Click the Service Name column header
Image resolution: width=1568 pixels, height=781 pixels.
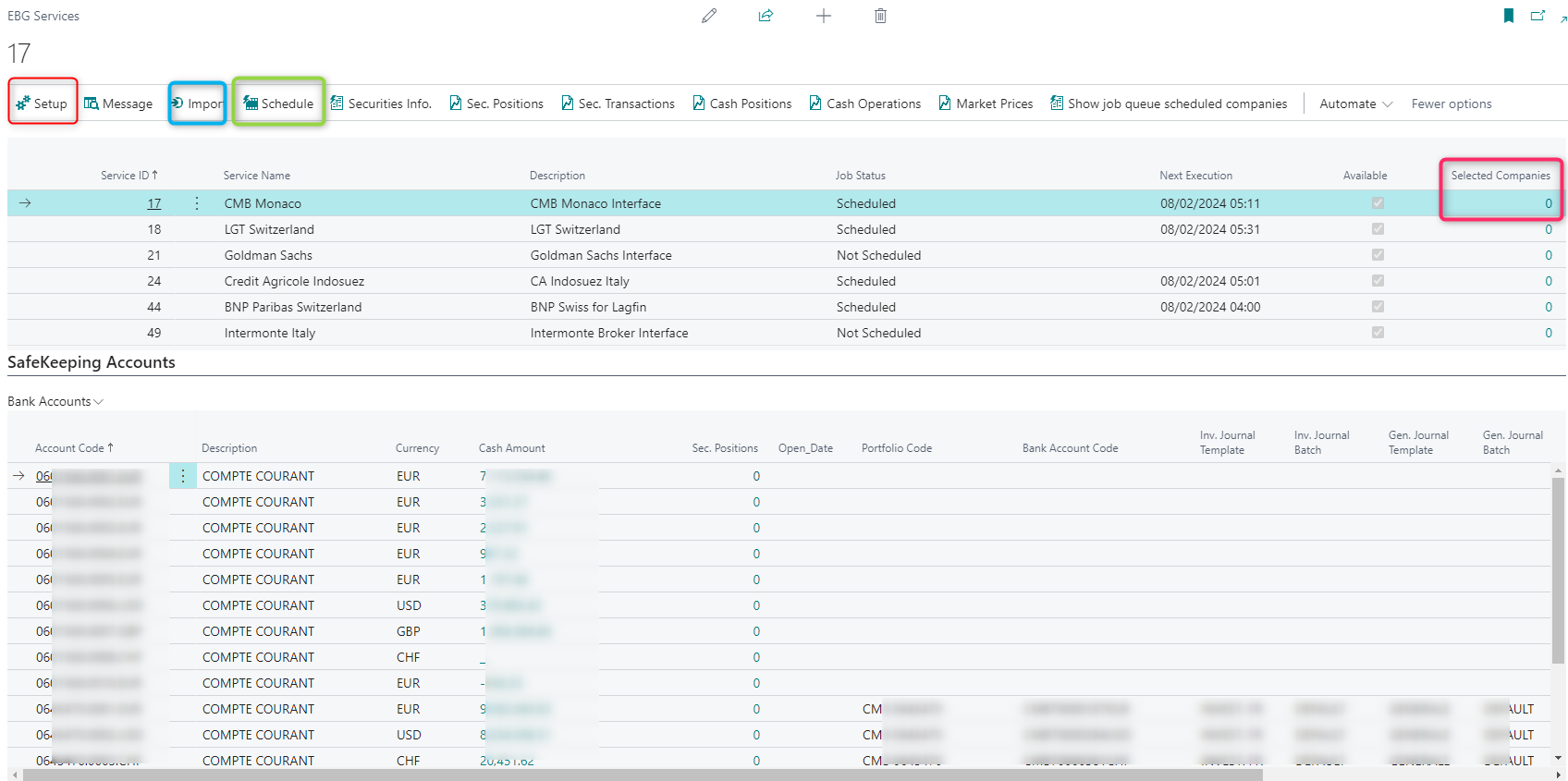pos(257,176)
